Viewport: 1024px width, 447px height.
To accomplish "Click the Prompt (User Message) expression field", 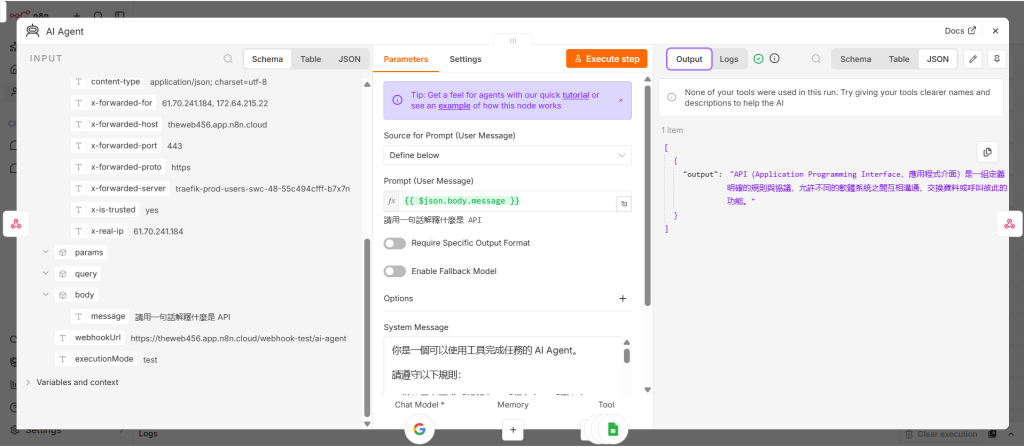I will [507, 201].
